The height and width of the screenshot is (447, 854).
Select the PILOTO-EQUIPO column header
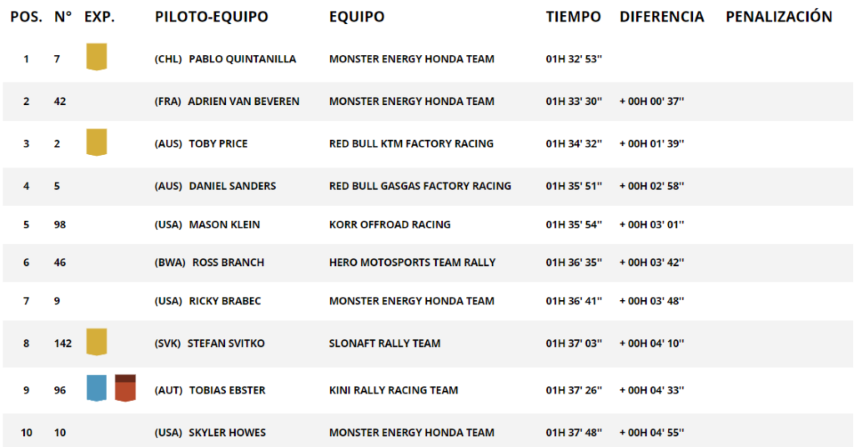tap(211, 17)
